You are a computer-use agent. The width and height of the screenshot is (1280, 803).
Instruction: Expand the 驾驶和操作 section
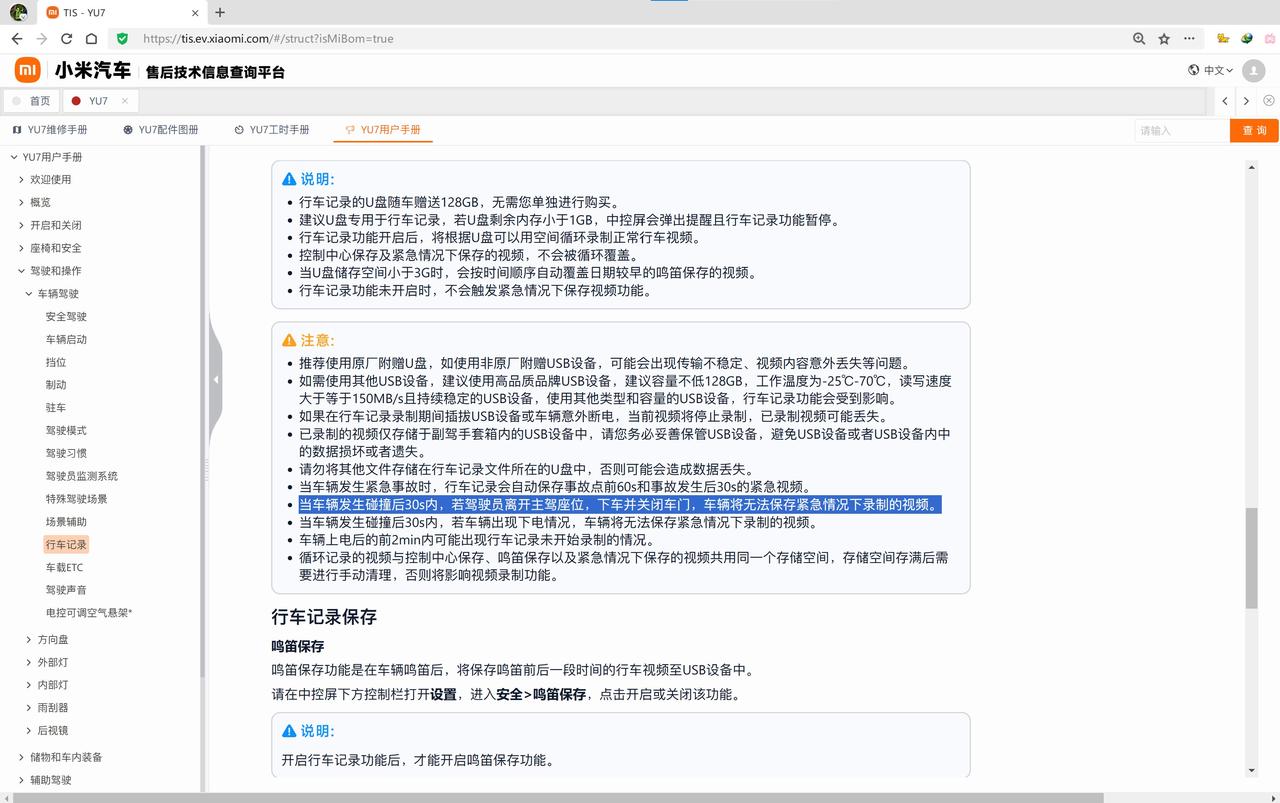20,270
